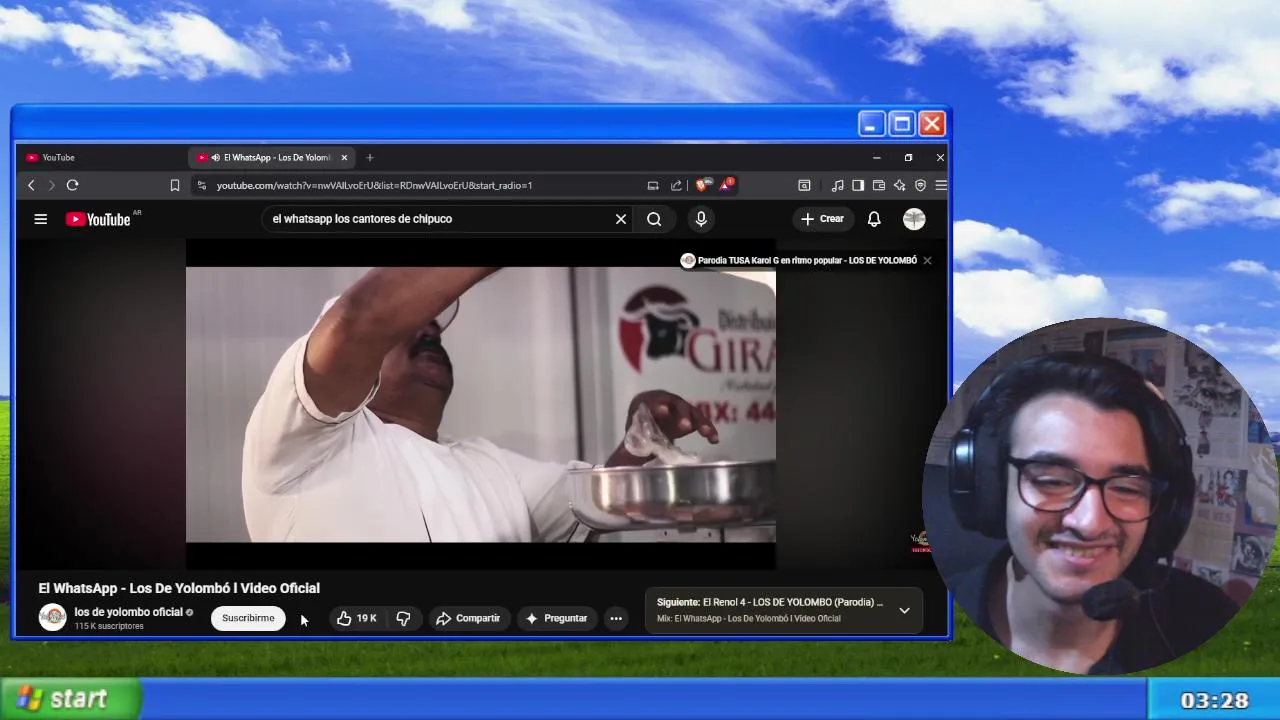Open the Brave playlist music note icon
The width and height of the screenshot is (1280, 720).
(x=838, y=185)
